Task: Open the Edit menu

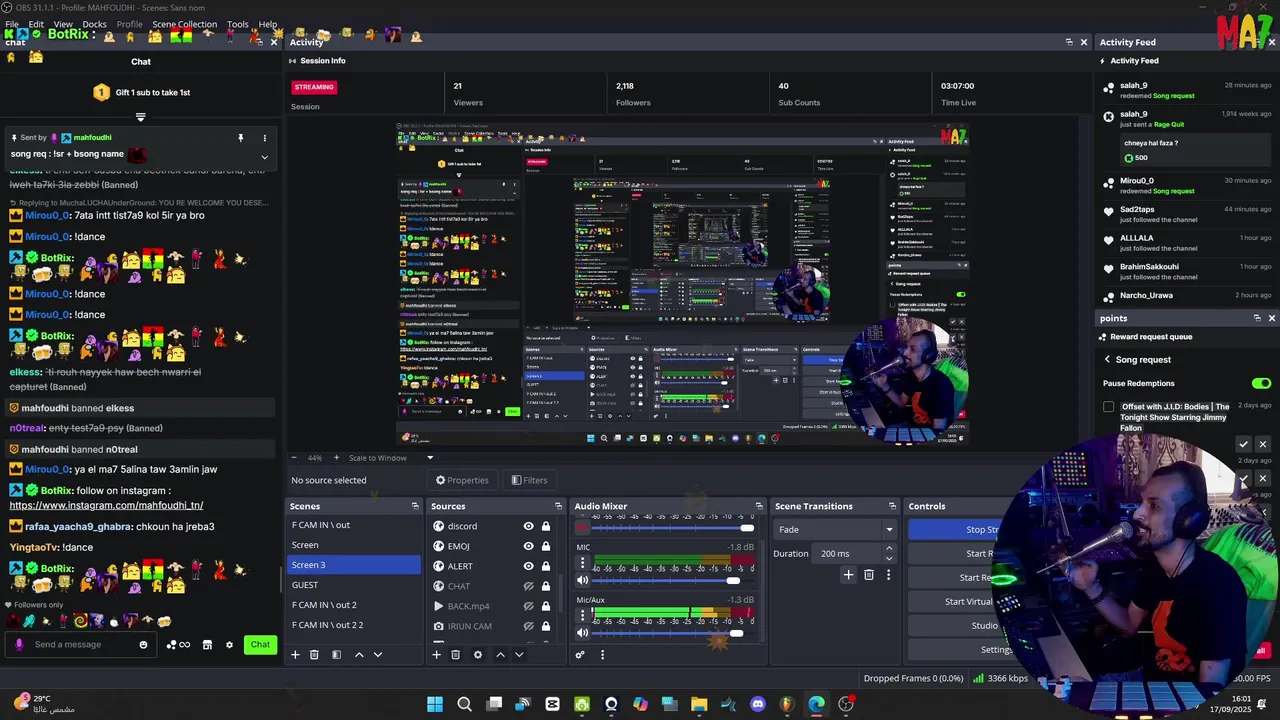Action: pos(36,24)
